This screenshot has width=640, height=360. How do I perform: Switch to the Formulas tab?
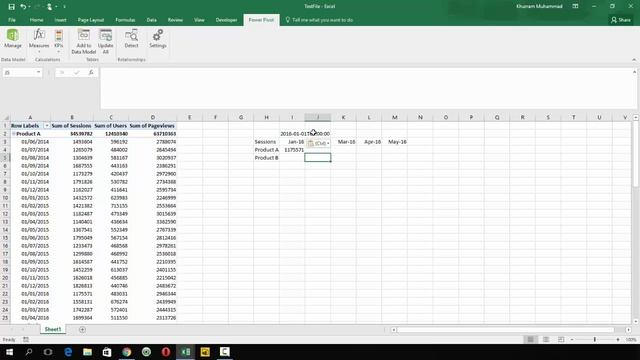[125, 20]
